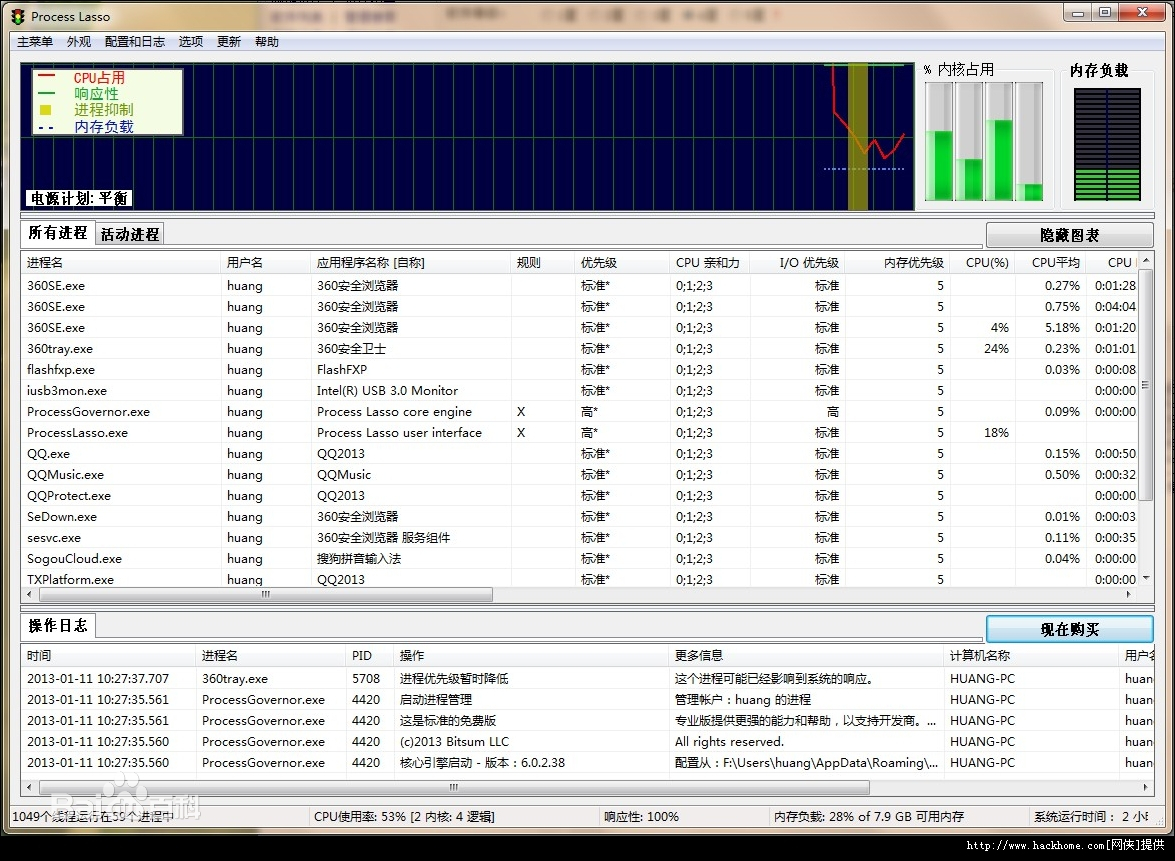Open the 帮助 menu
The image size is (1175, 861).
pyautogui.click(x=266, y=41)
